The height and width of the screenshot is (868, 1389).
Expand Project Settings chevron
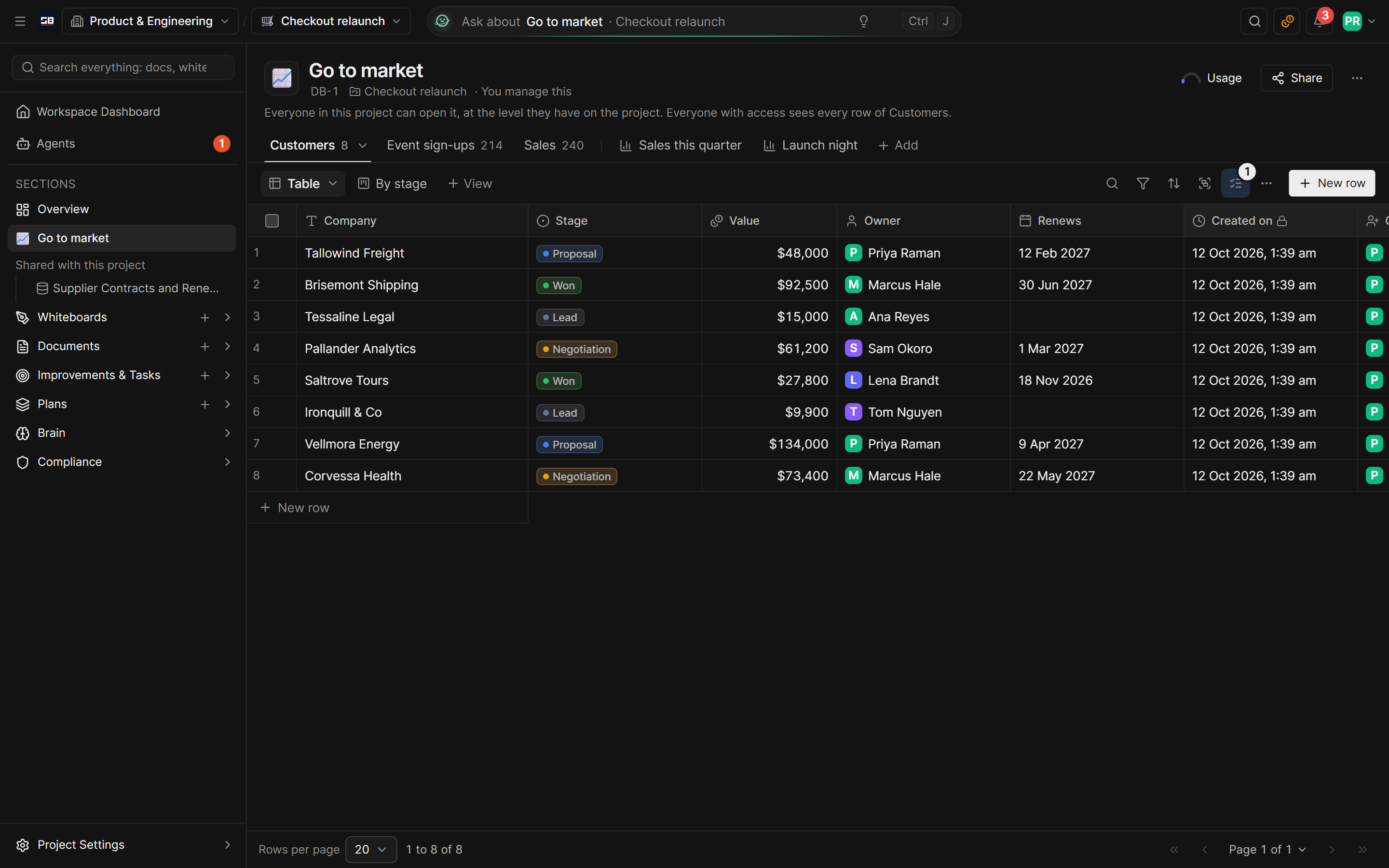click(227, 844)
